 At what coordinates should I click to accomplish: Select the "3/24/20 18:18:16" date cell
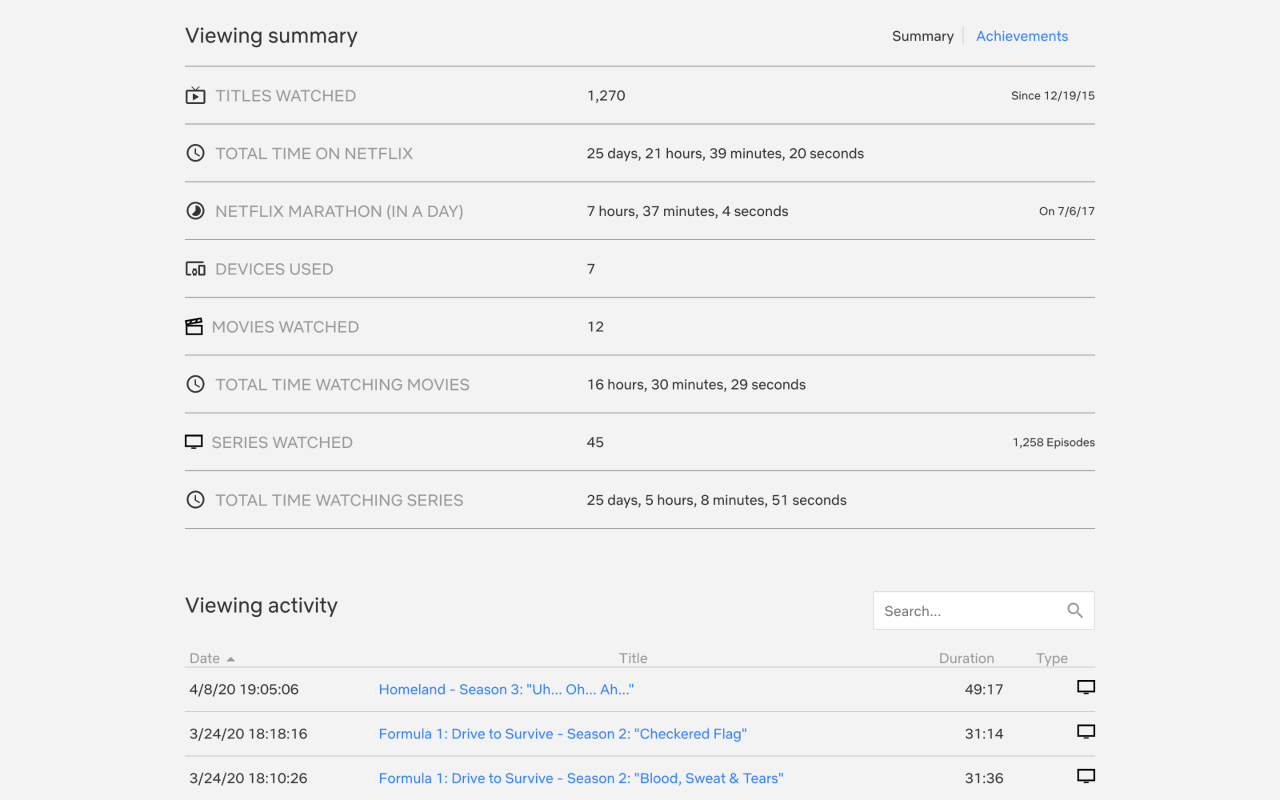click(x=248, y=734)
